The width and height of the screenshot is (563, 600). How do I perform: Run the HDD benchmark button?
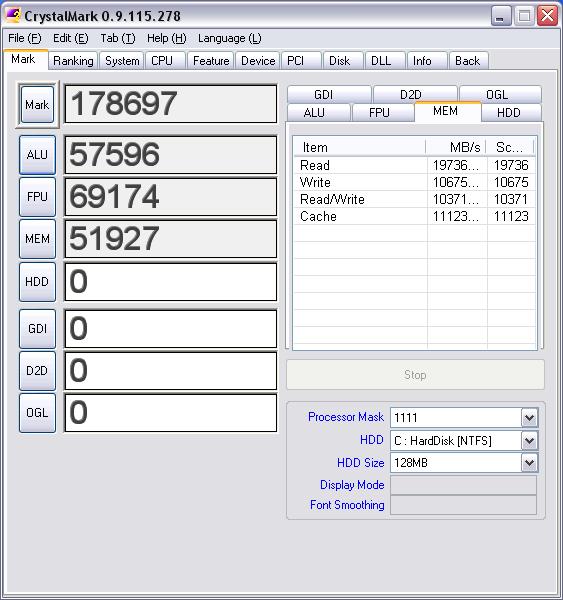click(x=37, y=282)
